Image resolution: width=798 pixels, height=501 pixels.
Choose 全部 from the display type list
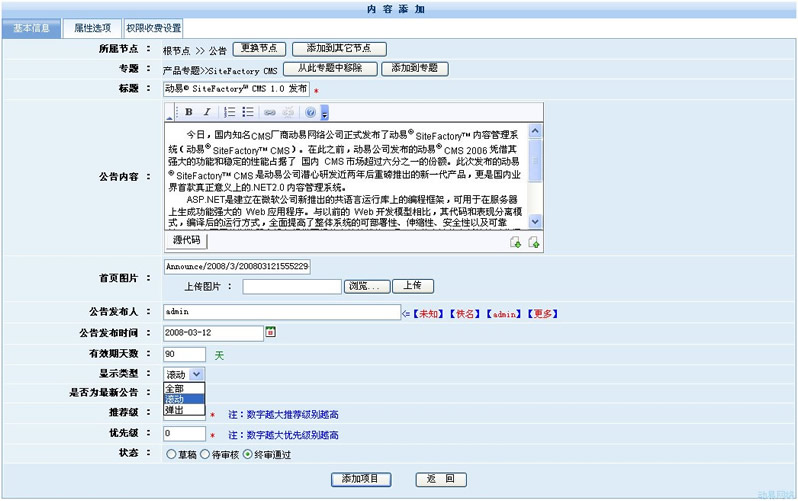click(184, 388)
